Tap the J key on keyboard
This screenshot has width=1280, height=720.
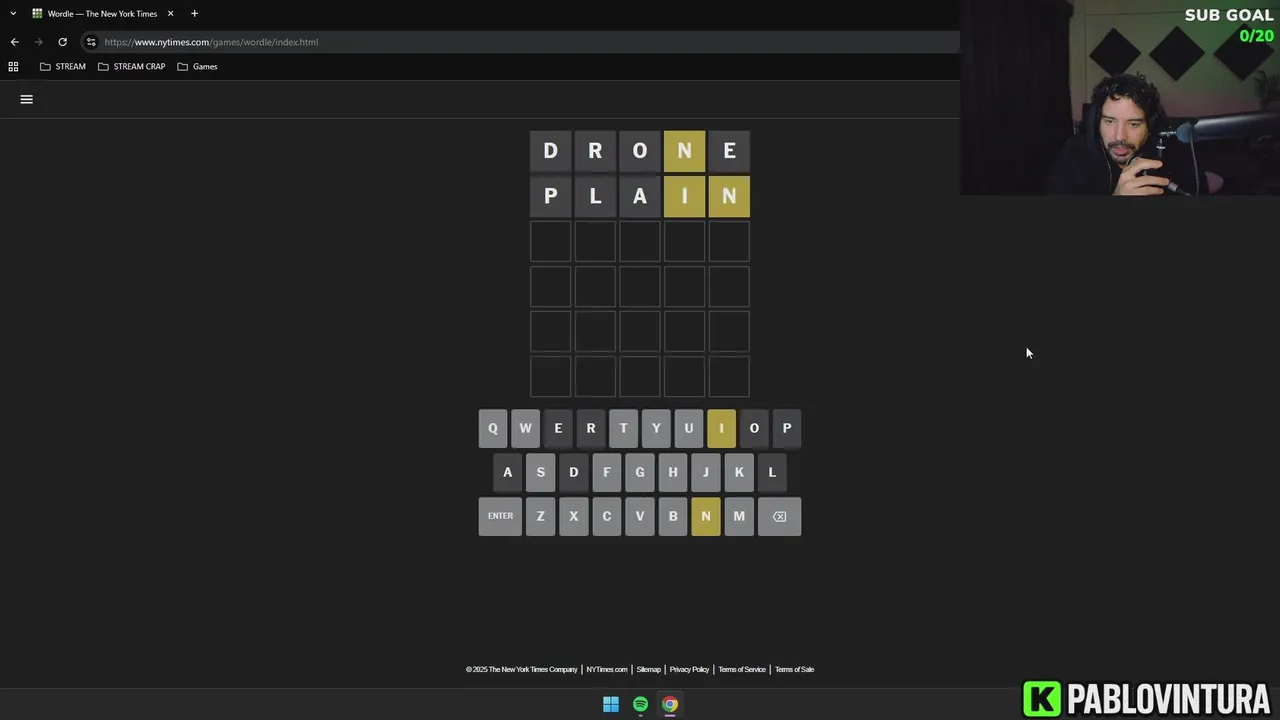coord(706,472)
